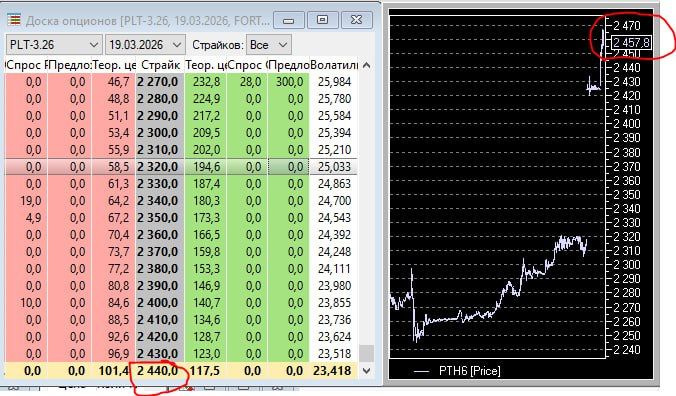Screen dimensions: 676x396
Task: Select the strike 2 310,0 cell
Action: (160, 150)
